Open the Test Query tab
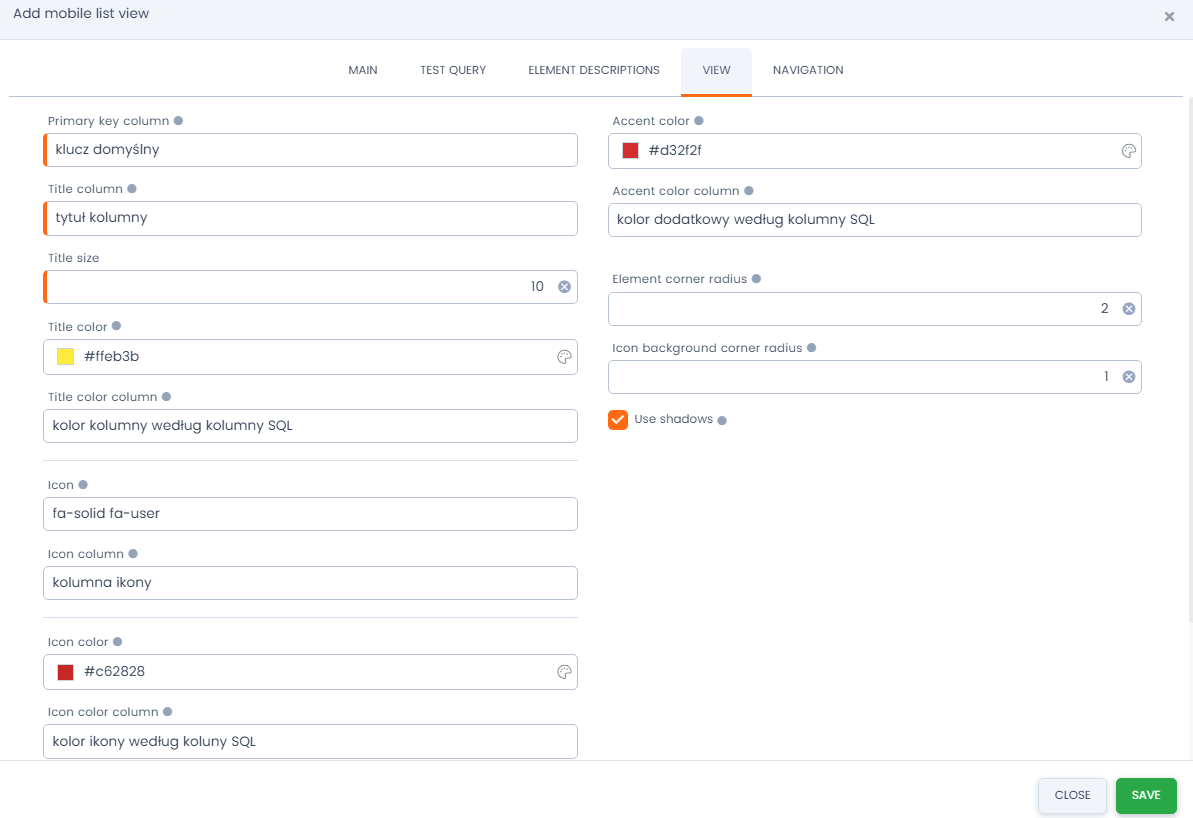Image resolution: width=1193 pixels, height=818 pixels. [x=453, y=70]
